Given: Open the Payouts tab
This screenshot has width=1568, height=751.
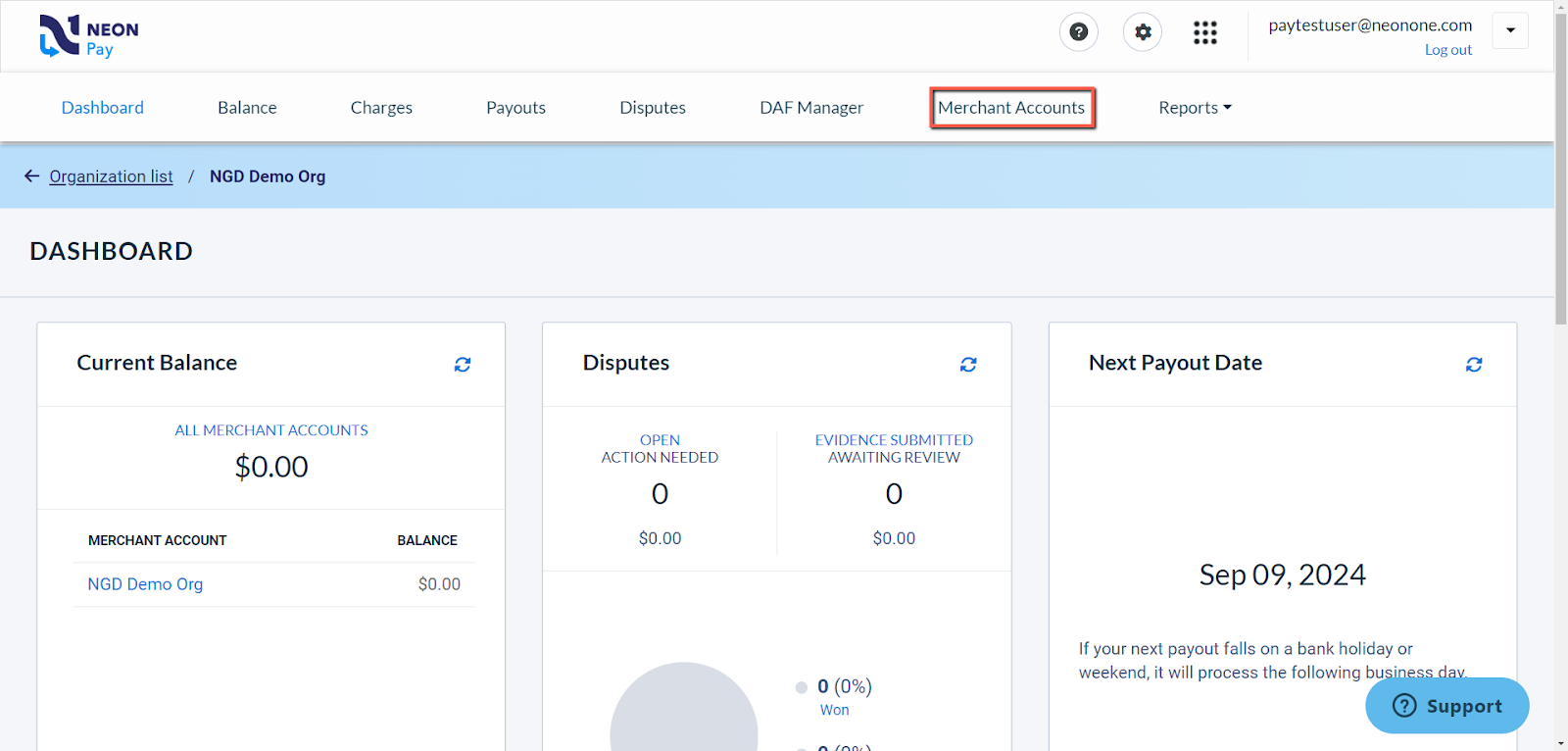Looking at the screenshot, I should 516,108.
